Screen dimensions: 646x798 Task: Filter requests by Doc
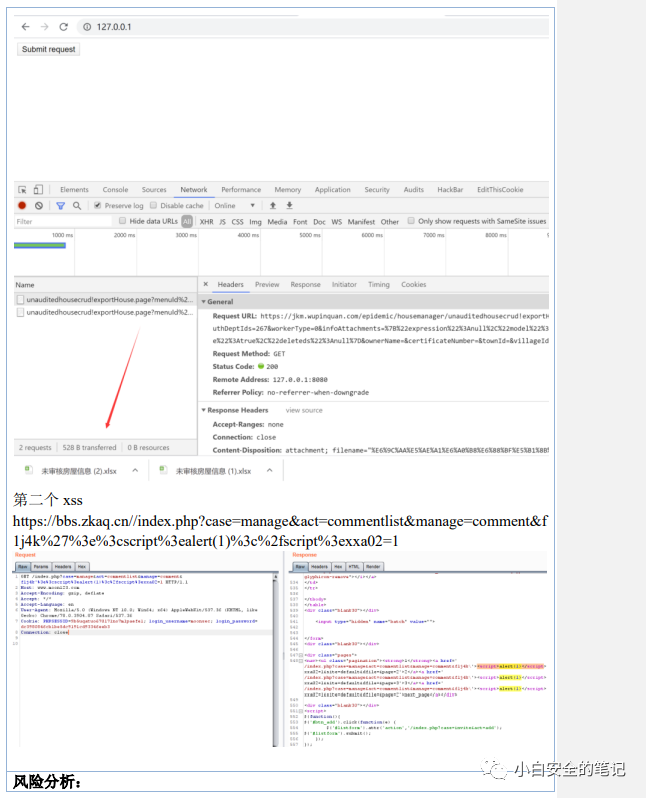pyautogui.click(x=319, y=222)
